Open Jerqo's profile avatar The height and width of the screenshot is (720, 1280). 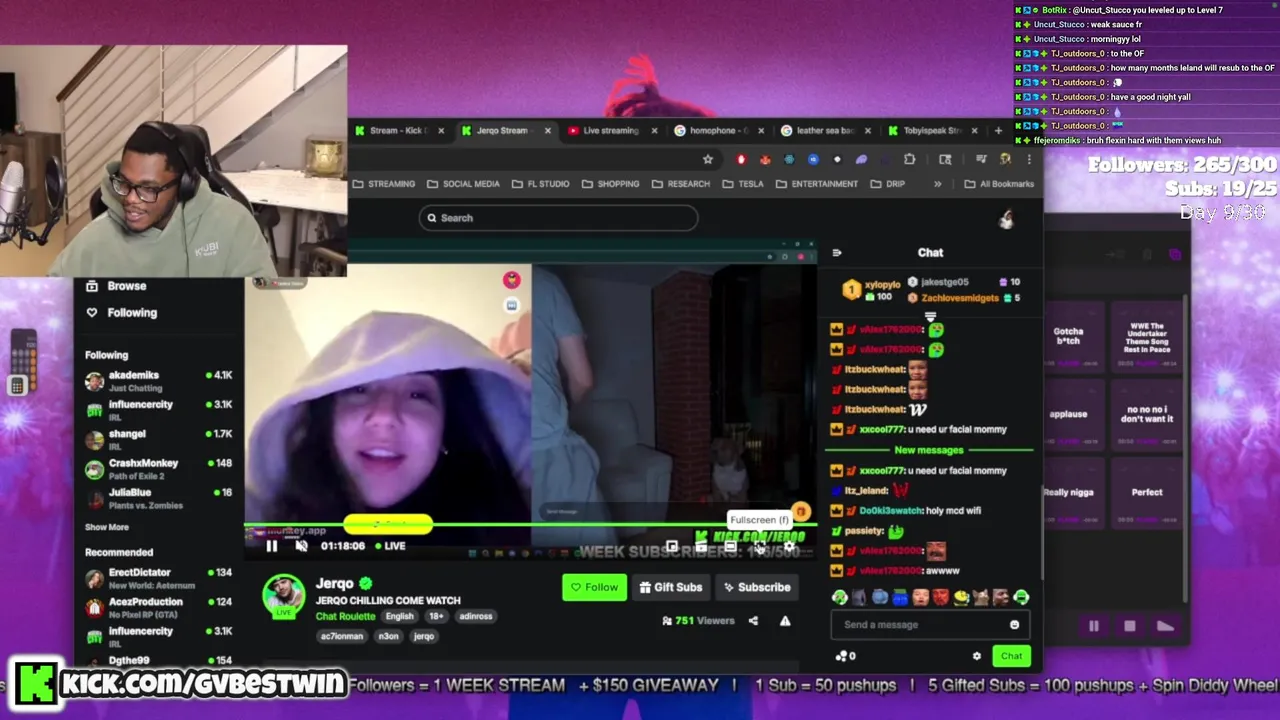click(283, 596)
